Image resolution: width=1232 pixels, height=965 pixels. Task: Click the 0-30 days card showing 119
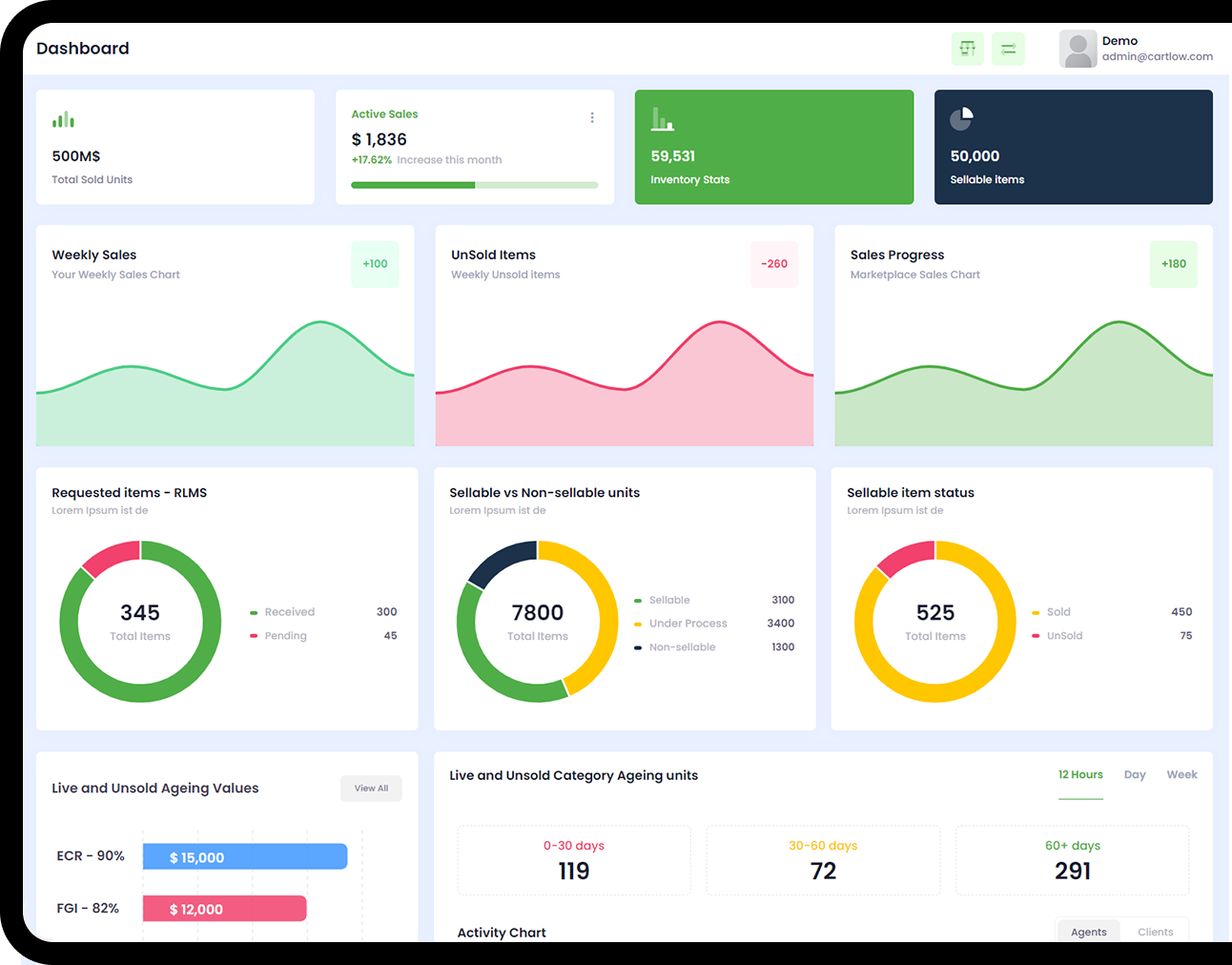[574, 860]
